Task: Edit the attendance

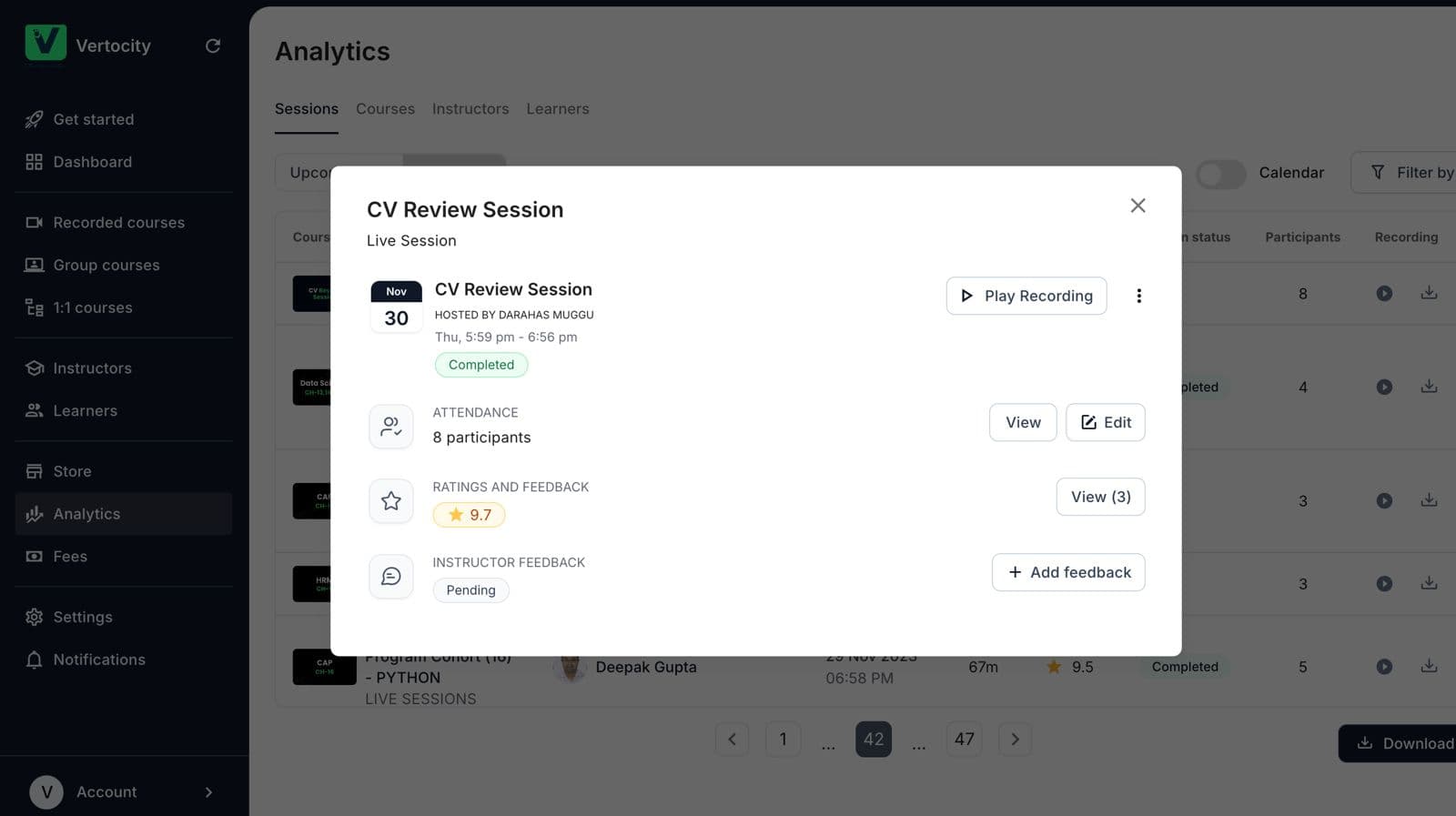Action: click(x=1106, y=422)
